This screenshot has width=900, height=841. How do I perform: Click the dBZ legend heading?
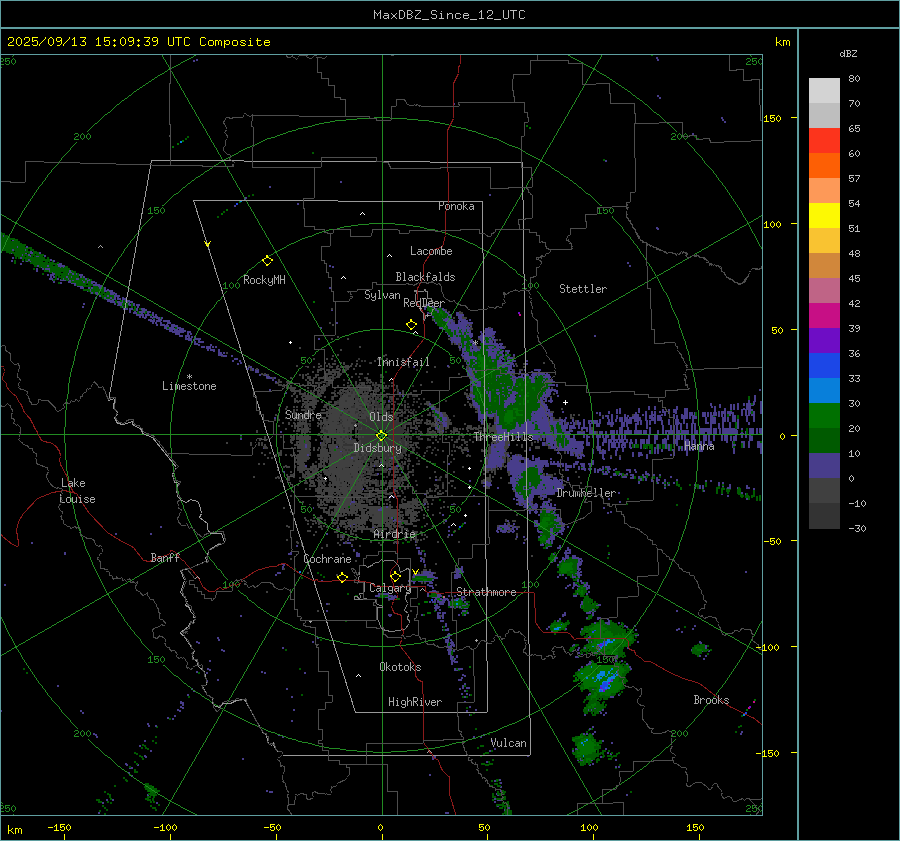click(x=848, y=54)
